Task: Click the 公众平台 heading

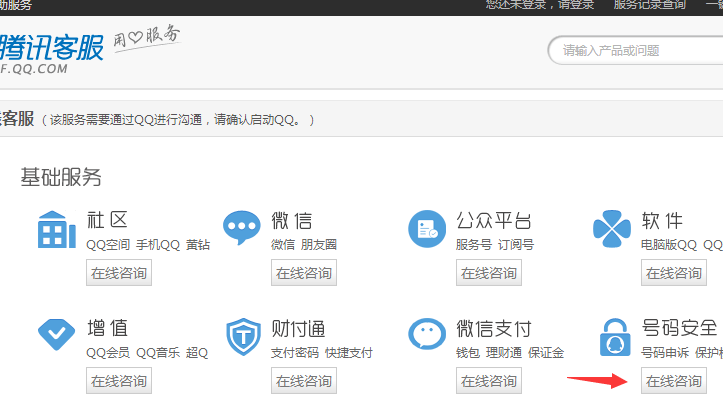Action: [x=494, y=220]
